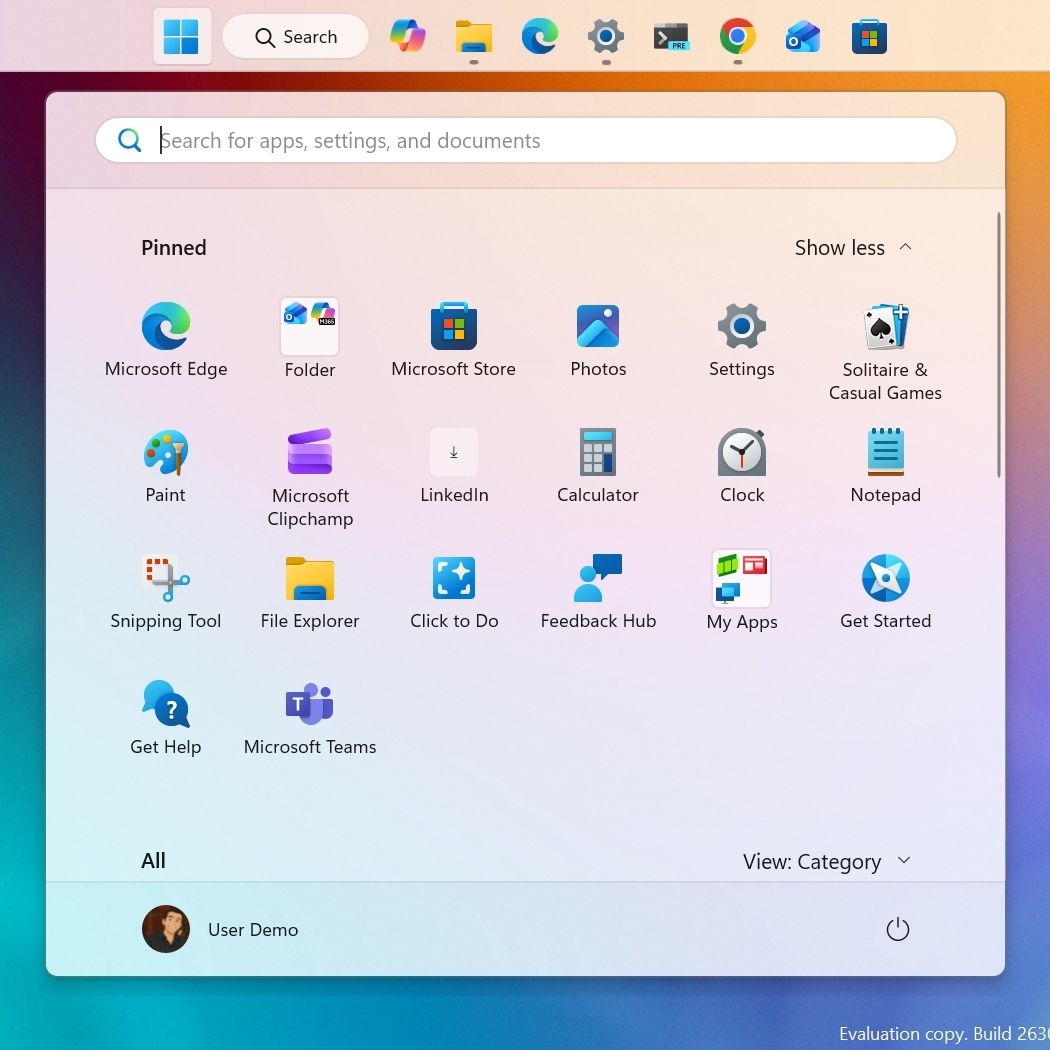Open Copilot from the taskbar
The width and height of the screenshot is (1050, 1050).
pos(408,36)
